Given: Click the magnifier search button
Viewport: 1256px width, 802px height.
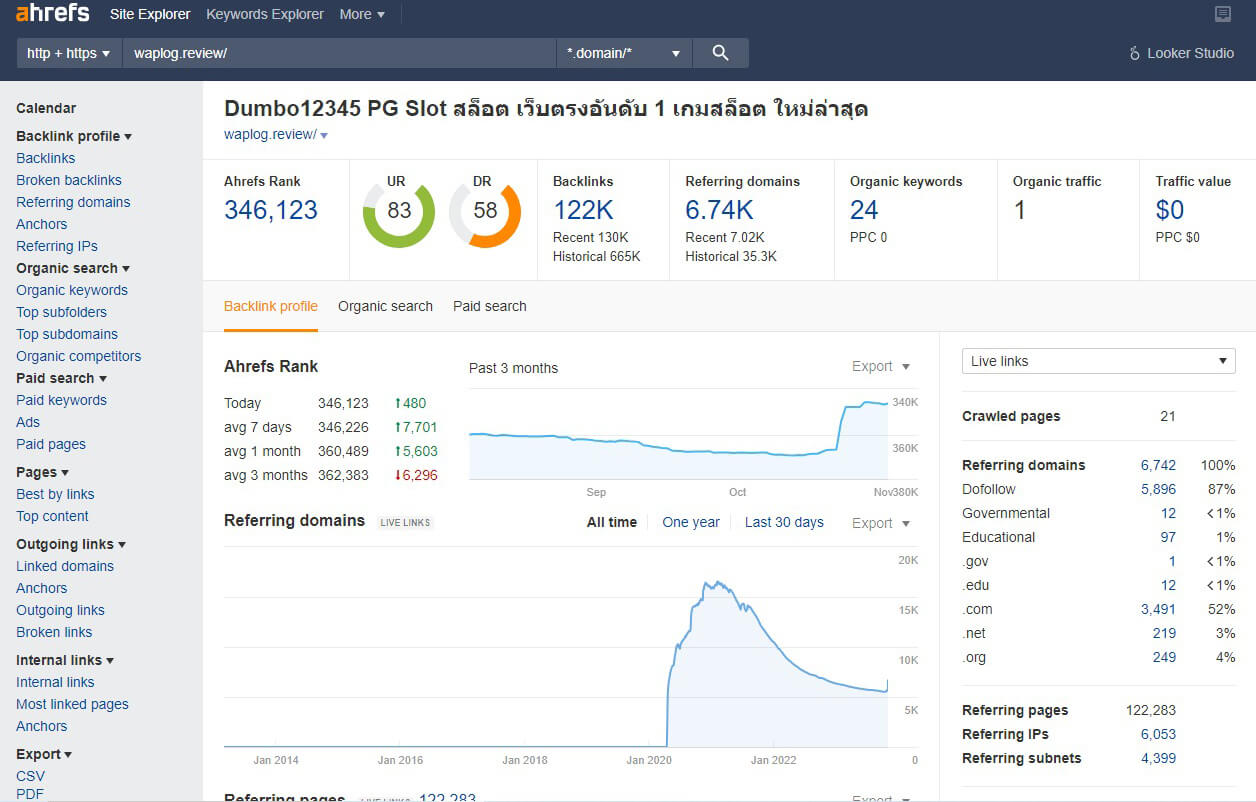Looking at the screenshot, I should (x=720, y=53).
